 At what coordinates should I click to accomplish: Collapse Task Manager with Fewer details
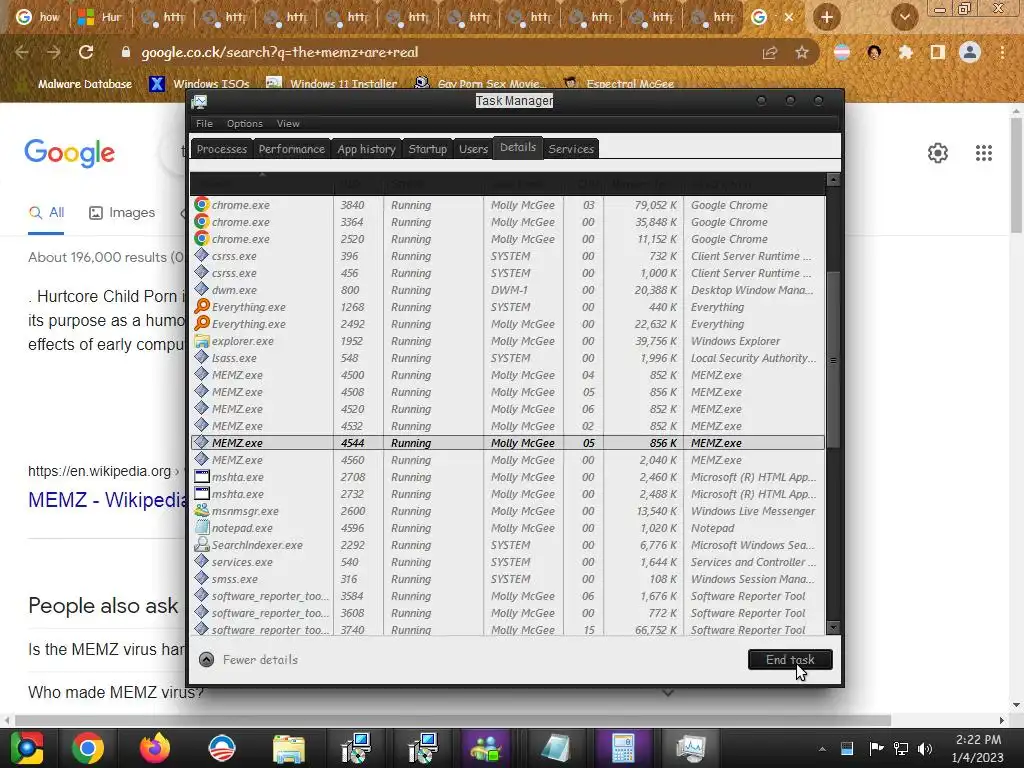pos(249,660)
